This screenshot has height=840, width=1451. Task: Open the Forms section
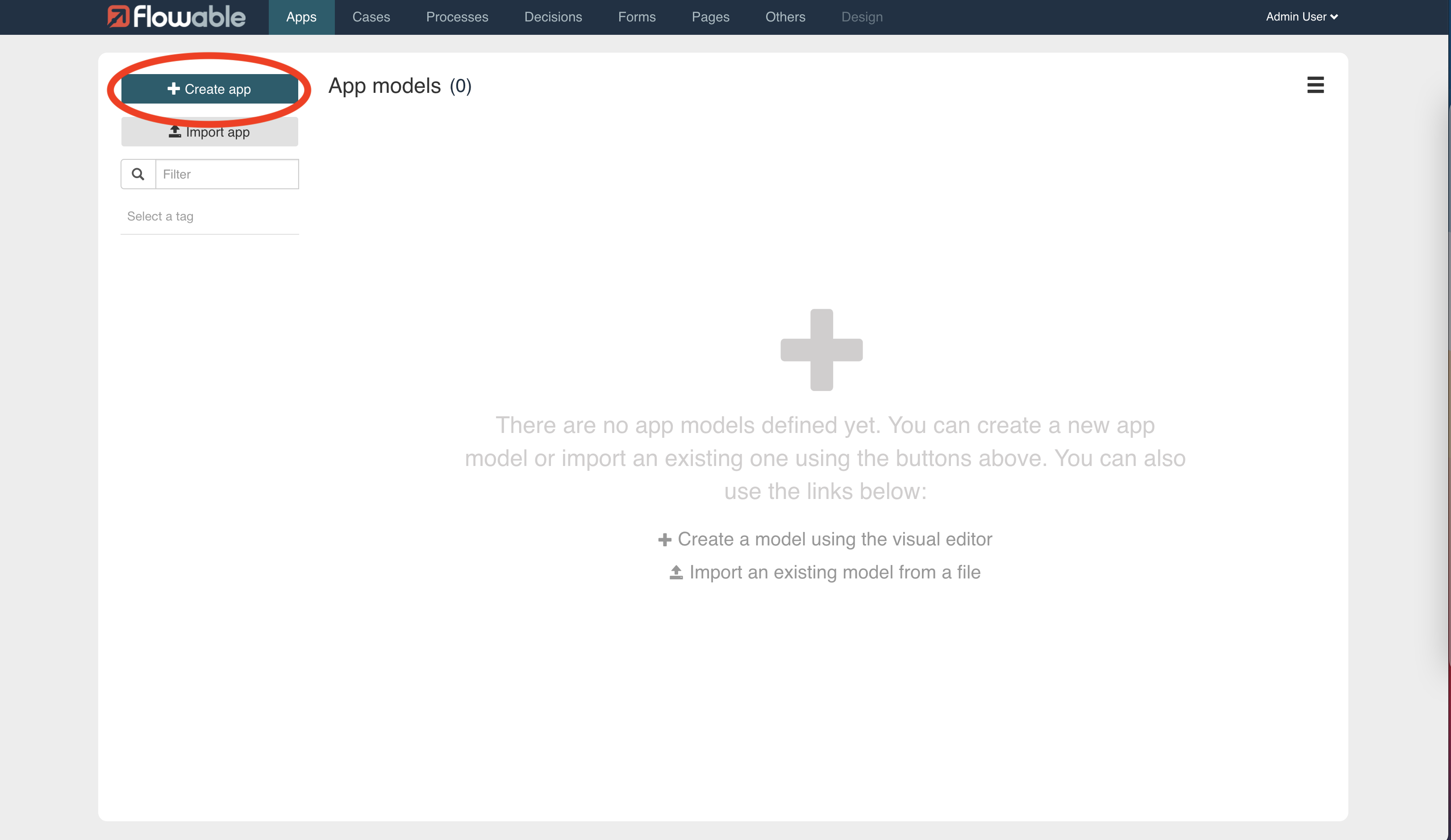(x=636, y=17)
